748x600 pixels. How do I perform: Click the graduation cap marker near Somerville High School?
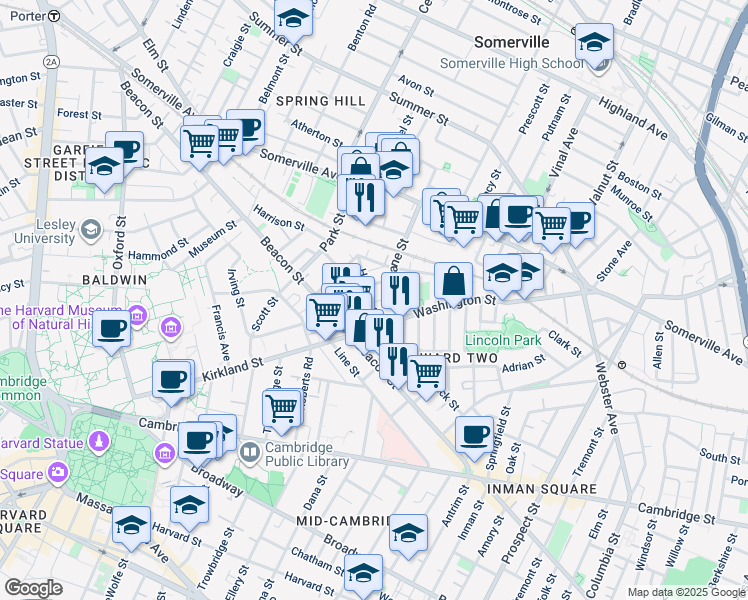[x=594, y=42]
